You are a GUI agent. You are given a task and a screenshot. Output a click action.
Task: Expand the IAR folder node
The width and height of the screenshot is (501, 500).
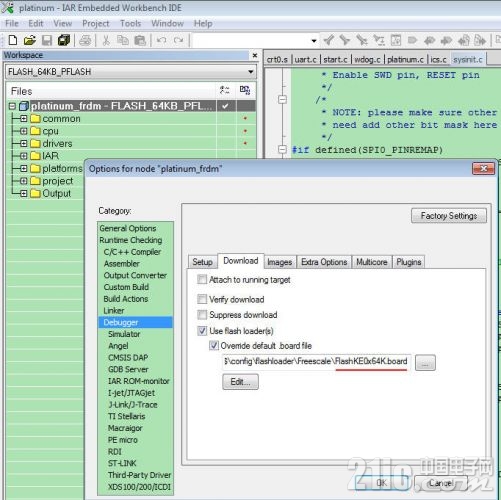(x=24, y=156)
